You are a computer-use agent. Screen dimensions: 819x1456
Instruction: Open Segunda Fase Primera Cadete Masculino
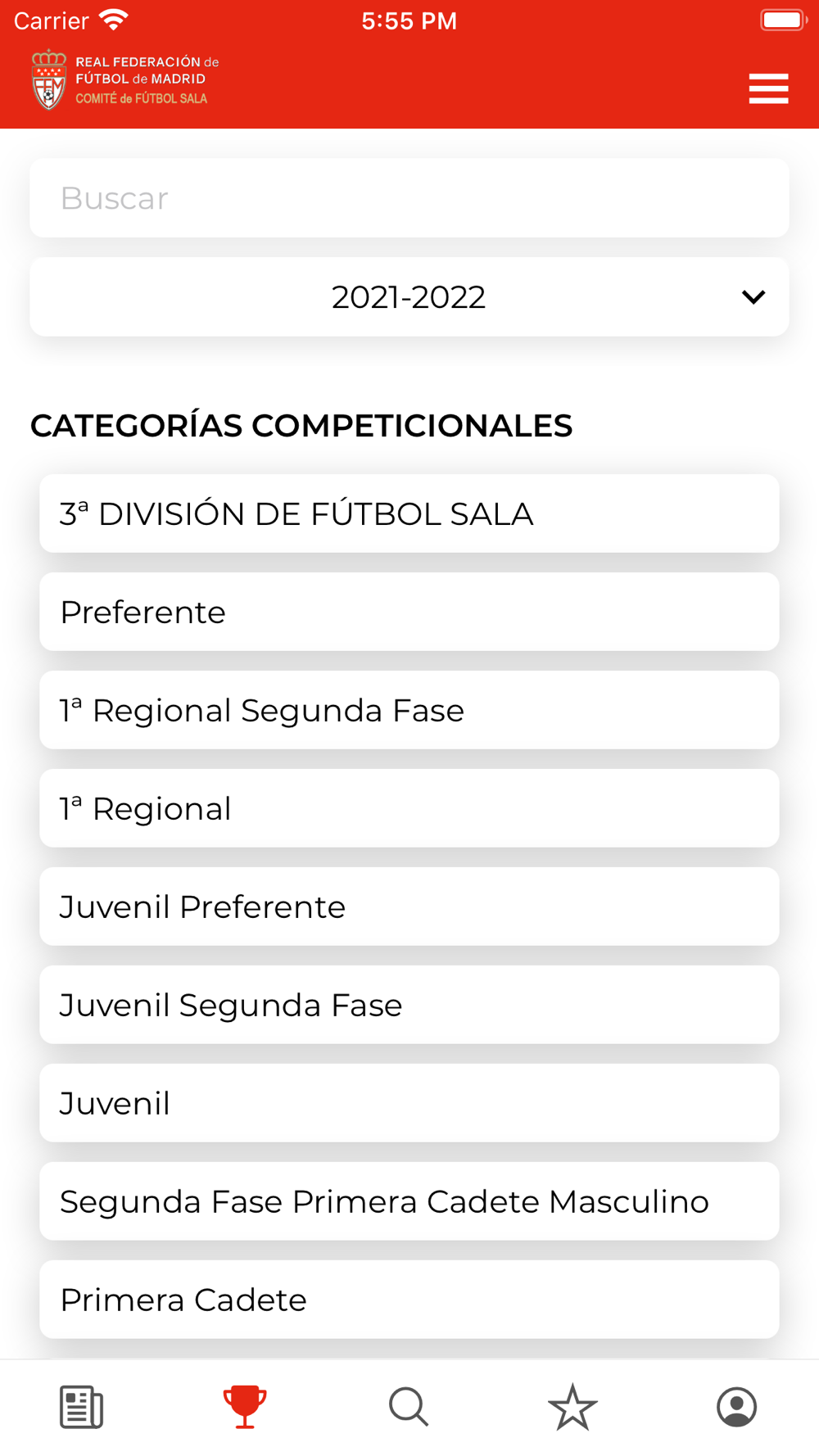click(x=409, y=1201)
